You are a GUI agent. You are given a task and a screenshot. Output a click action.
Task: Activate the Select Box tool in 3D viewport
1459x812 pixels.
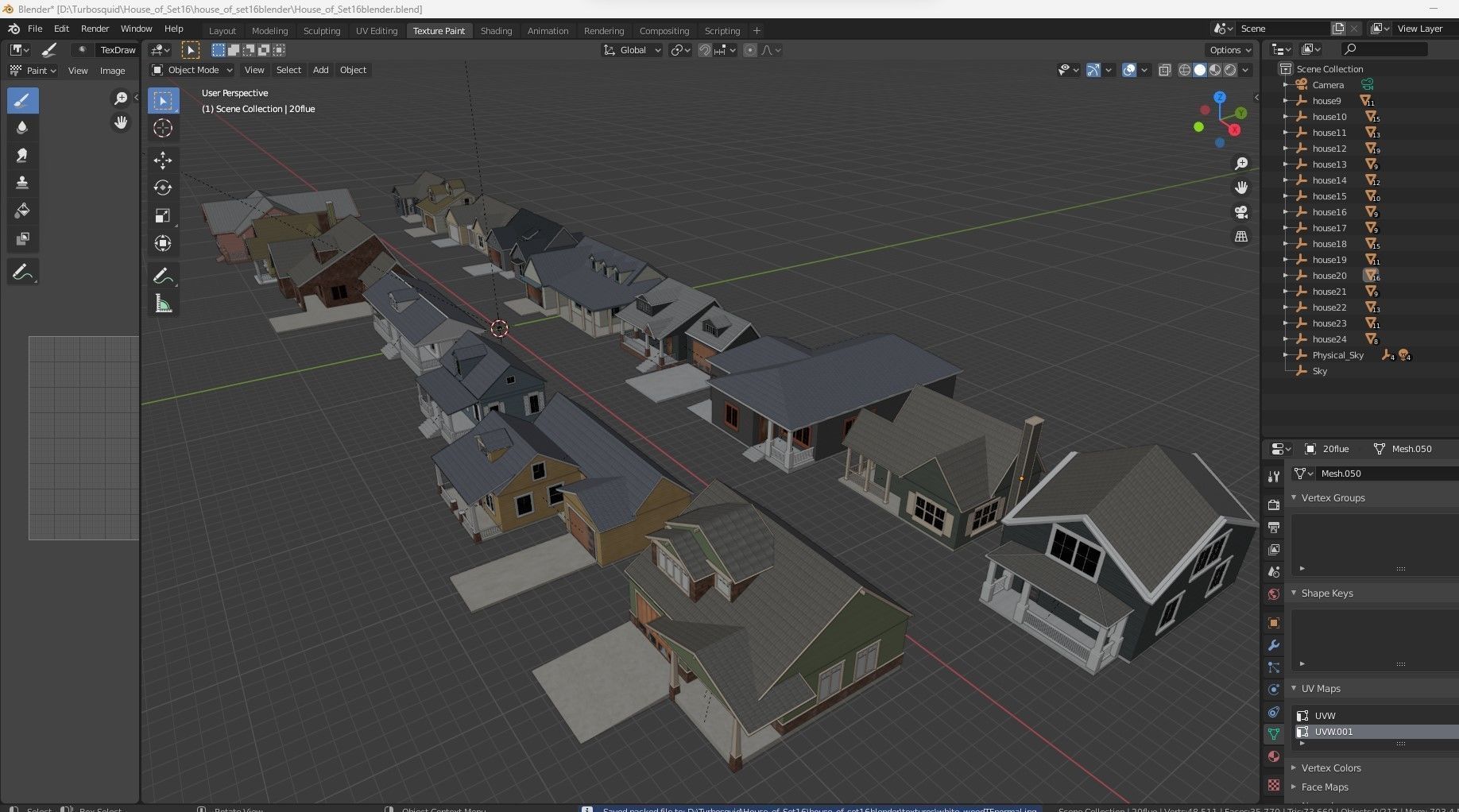pyautogui.click(x=163, y=100)
